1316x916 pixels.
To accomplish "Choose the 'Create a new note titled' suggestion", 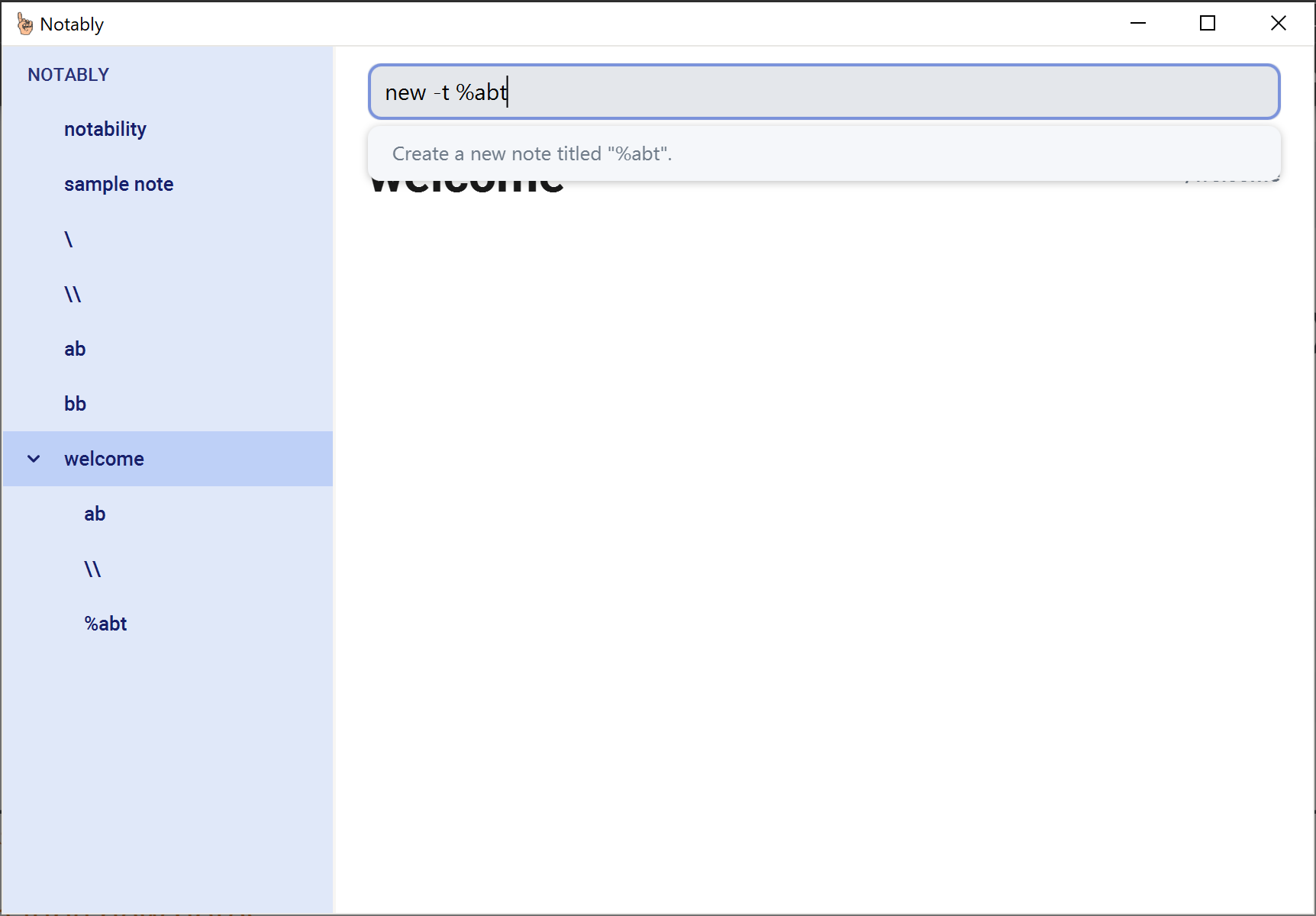I will 824,153.
